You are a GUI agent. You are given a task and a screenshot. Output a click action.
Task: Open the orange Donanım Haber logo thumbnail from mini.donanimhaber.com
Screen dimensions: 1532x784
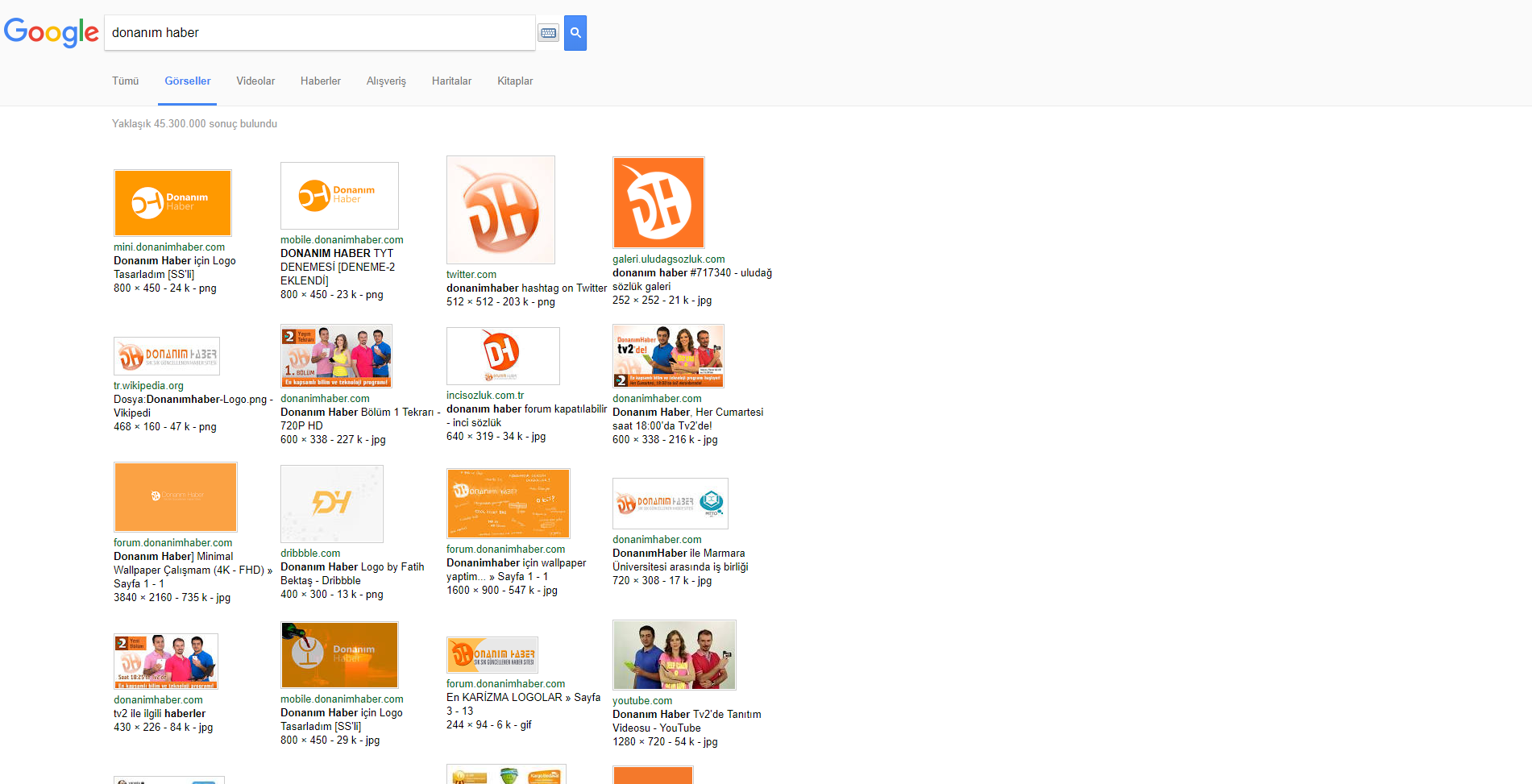(172, 202)
